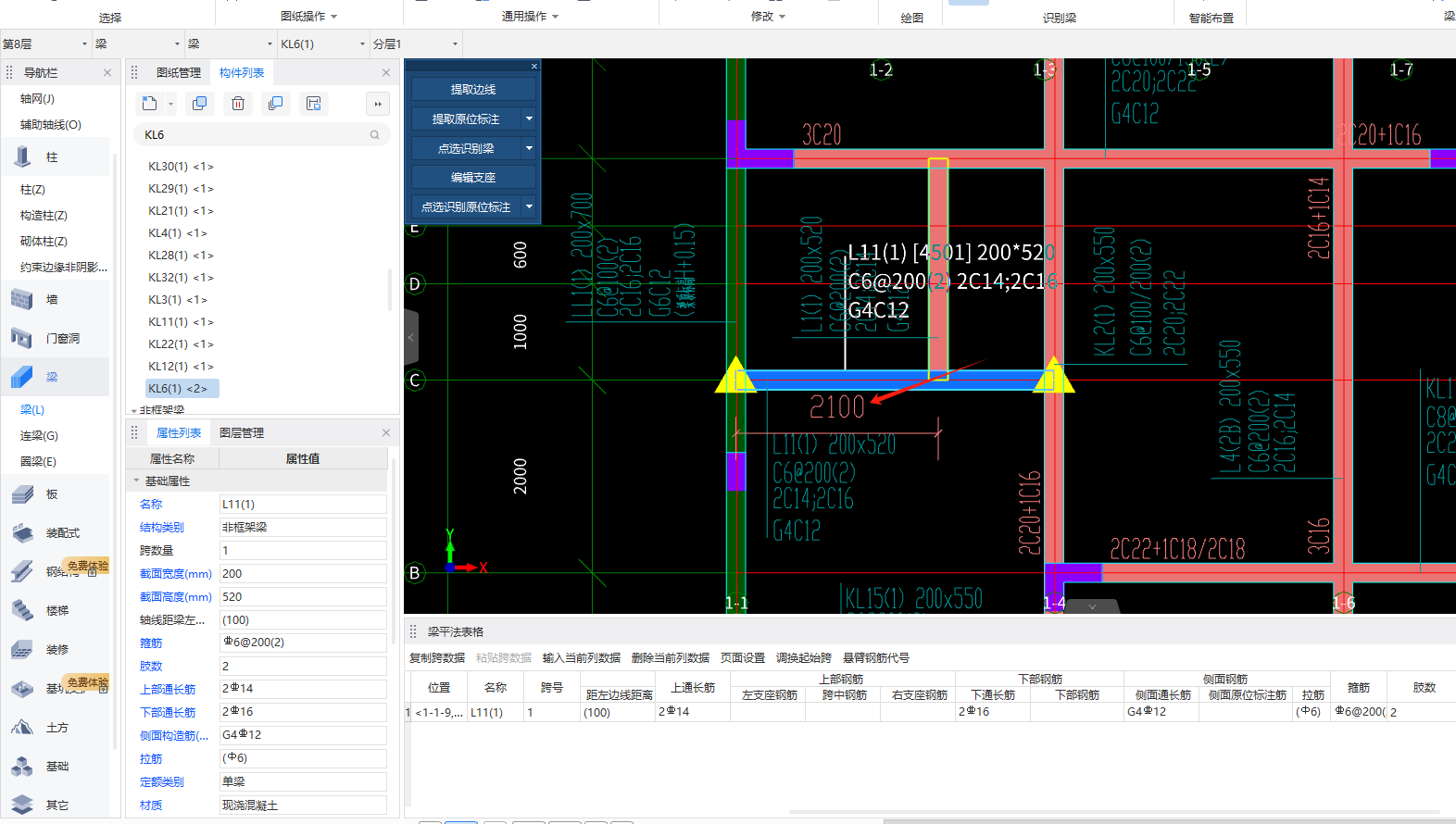
Task: Click 调换起始跨 button
Action: pyautogui.click(x=804, y=657)
